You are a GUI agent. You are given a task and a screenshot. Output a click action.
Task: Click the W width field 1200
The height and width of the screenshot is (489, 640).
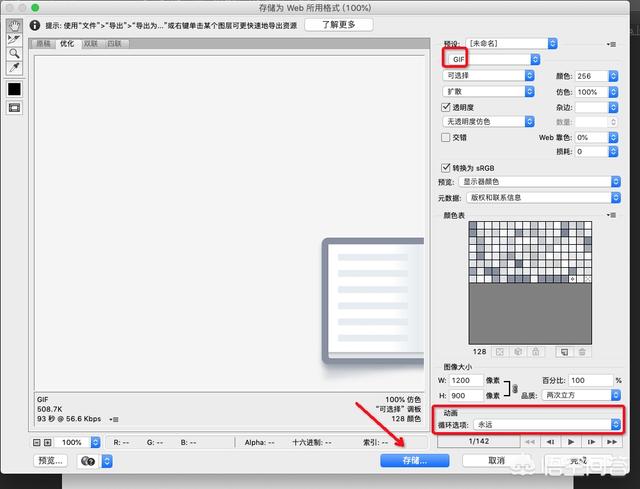pyautogui.click(x=466, y=380)
